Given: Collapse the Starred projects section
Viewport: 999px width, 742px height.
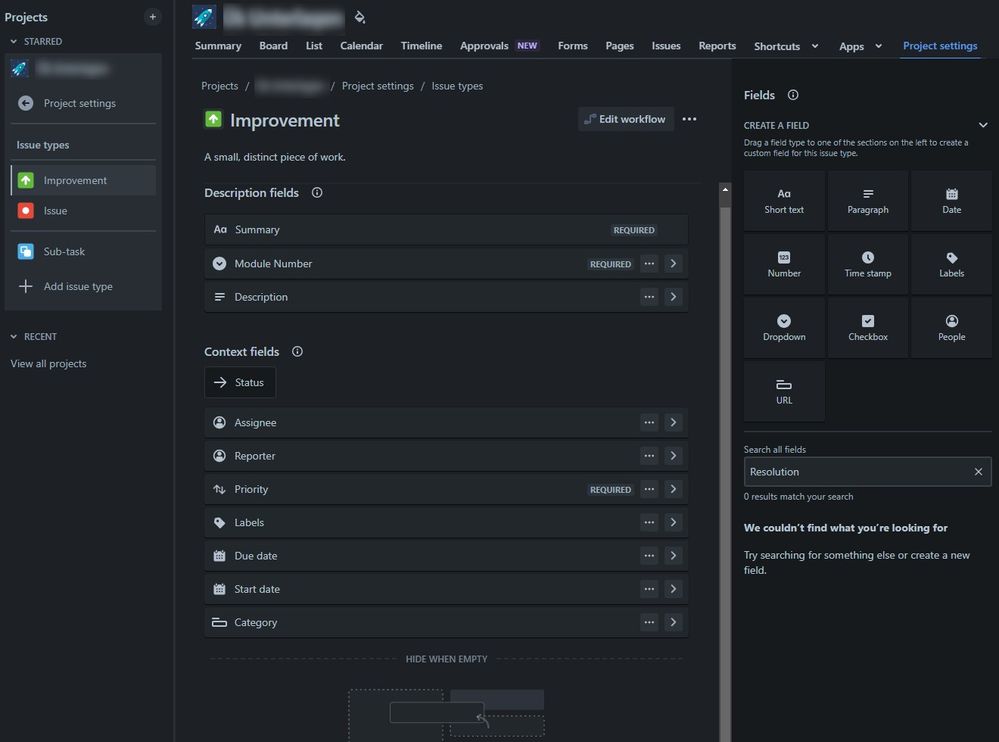Looking at the screenshot, I should tap(13, 41).
